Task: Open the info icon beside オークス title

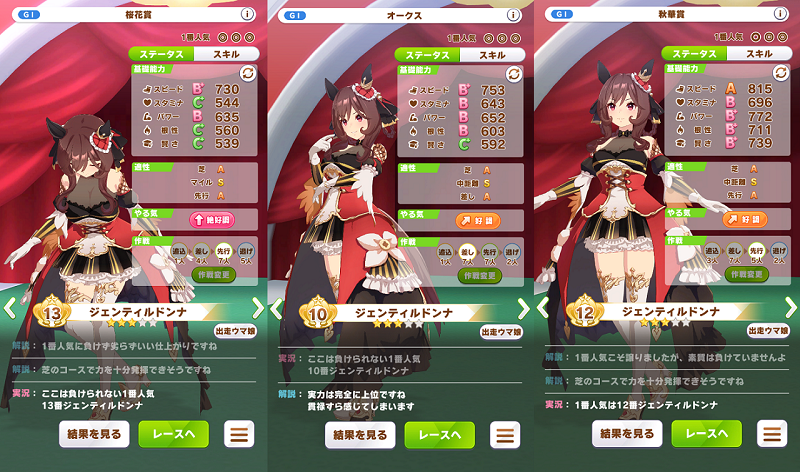Action: pyautogui.click(x=513, y=15)
